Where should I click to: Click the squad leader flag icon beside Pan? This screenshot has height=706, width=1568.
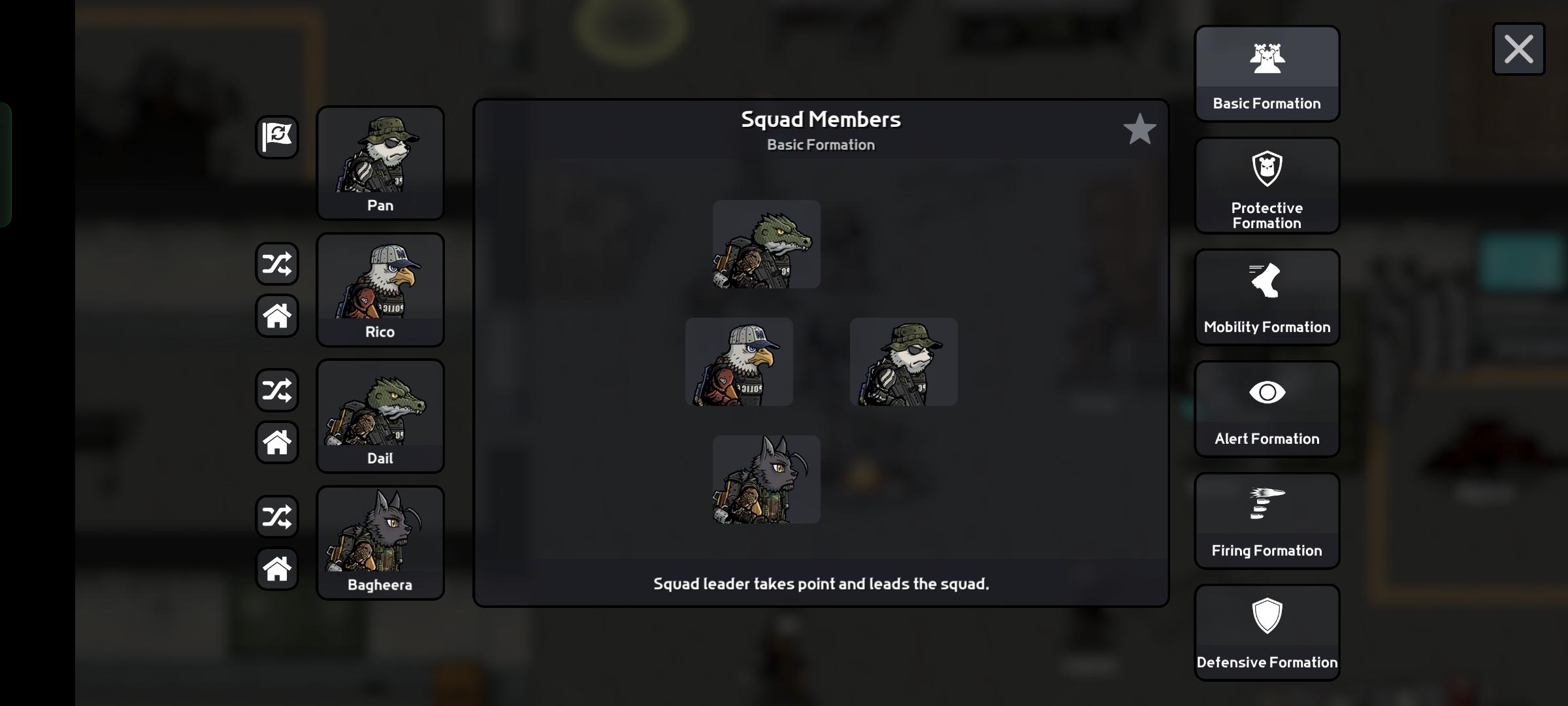[x=277, y=137]
